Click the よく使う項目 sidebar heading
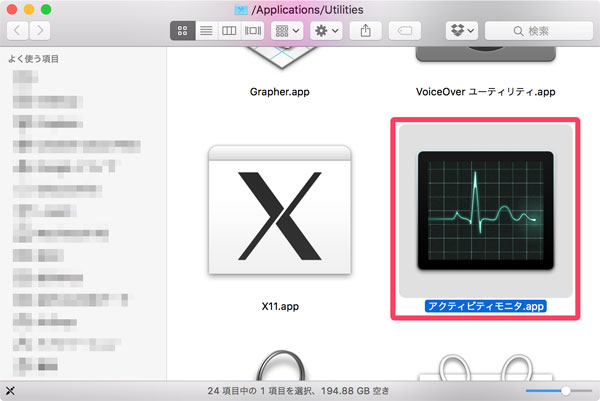Viewport: 600px width, 401px height. pyautogui.click(x=33, y=59)
